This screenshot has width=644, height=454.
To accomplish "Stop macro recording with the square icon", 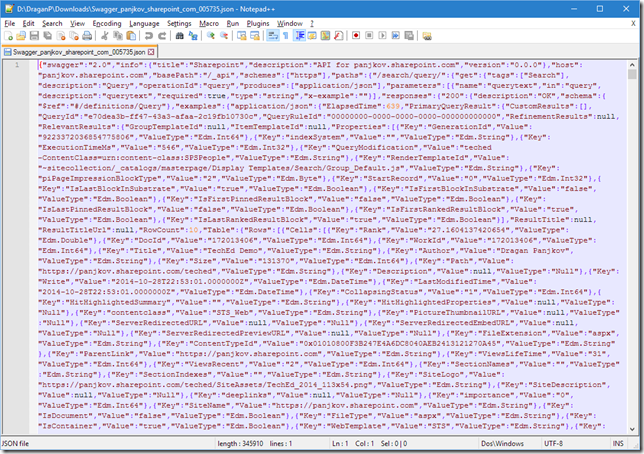I will pyautogui.click(x=369, y=36).
